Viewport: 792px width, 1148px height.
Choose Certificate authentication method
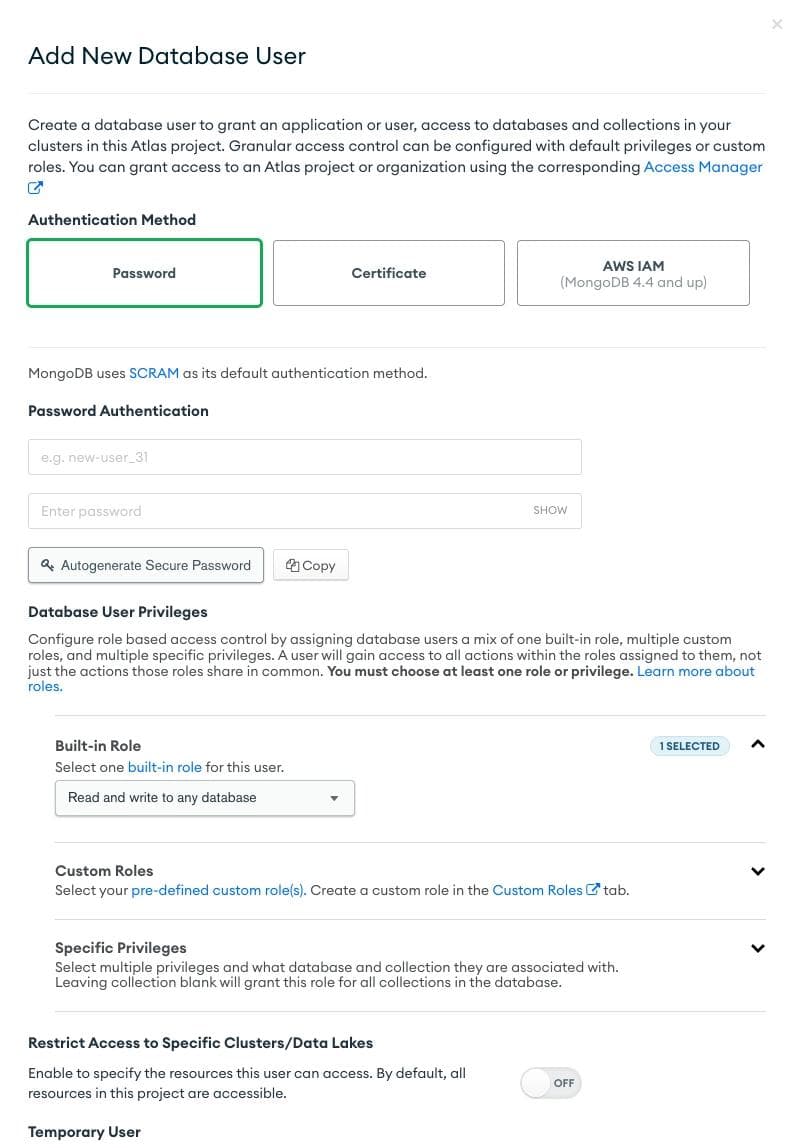click(x=388, y=273)
